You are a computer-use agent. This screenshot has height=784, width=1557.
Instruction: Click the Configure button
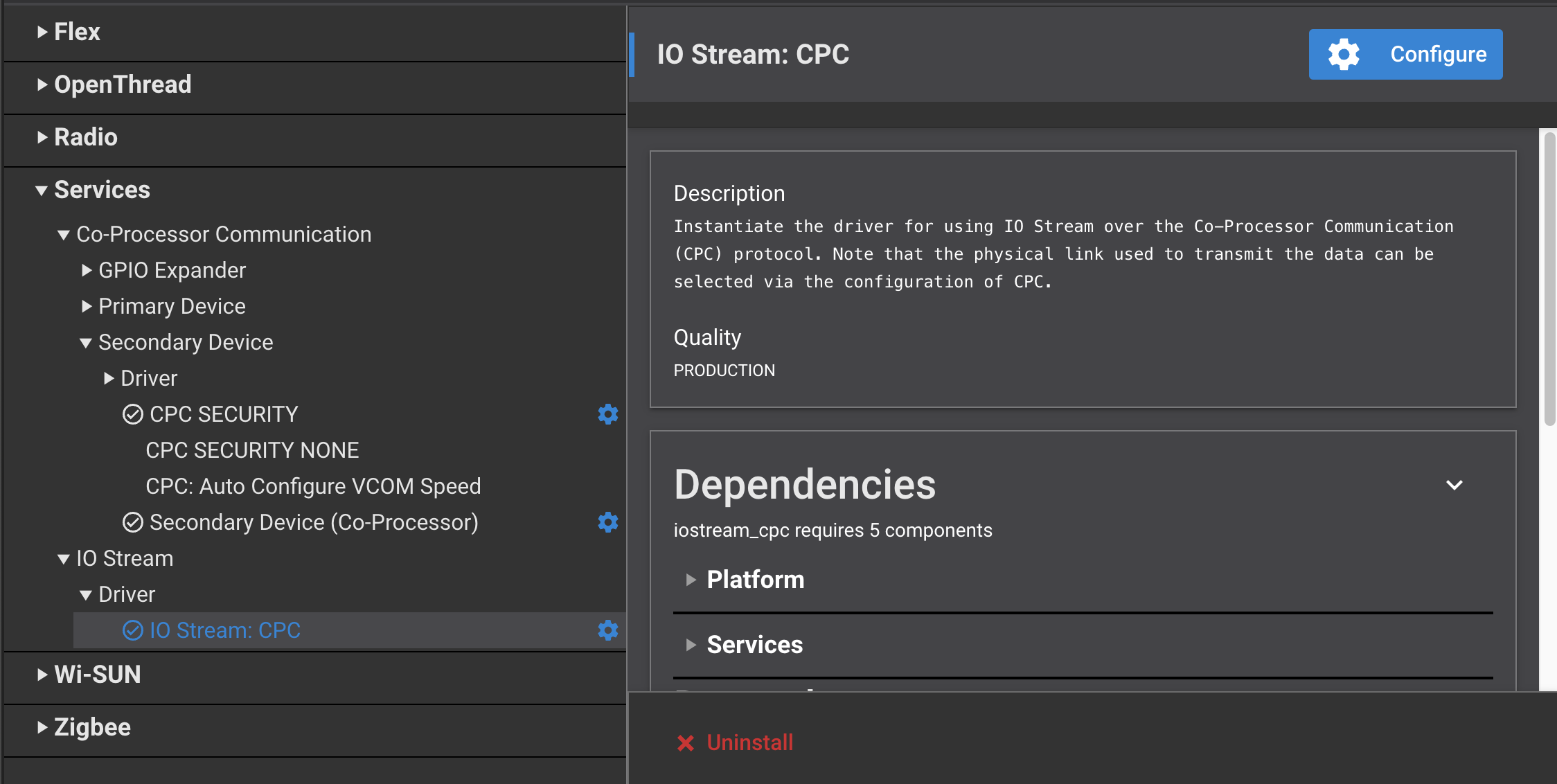1405,54
